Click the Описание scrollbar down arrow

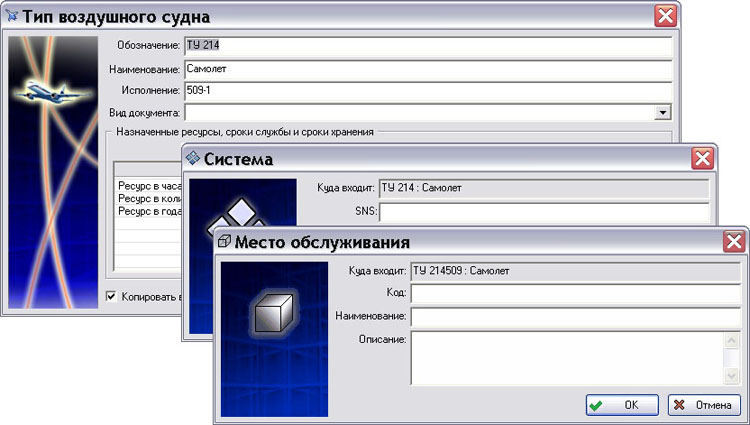pos(732,375)
